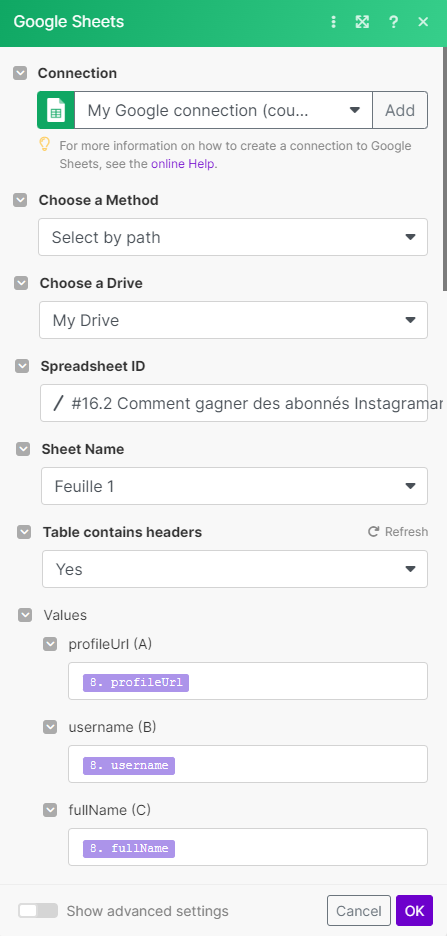
Task: Toggle Show advanced settings switch
Action: coord(38,910)
